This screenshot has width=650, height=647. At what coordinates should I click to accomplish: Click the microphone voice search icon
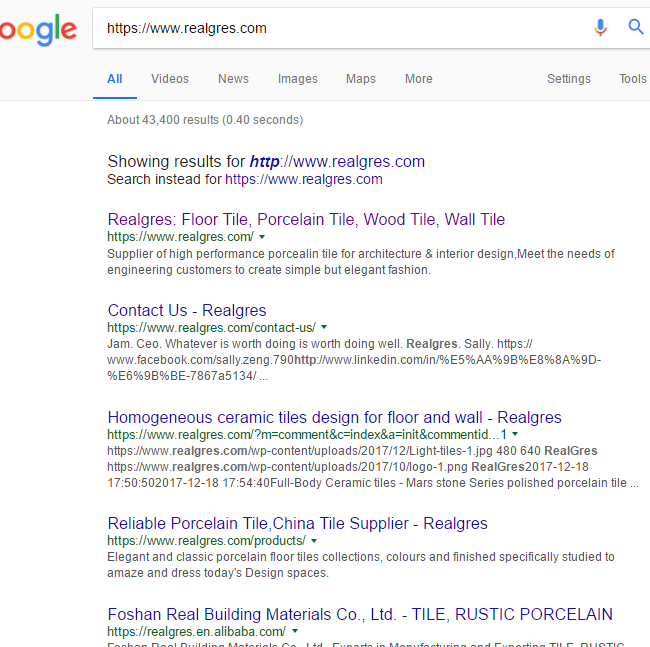coord(600,28)
